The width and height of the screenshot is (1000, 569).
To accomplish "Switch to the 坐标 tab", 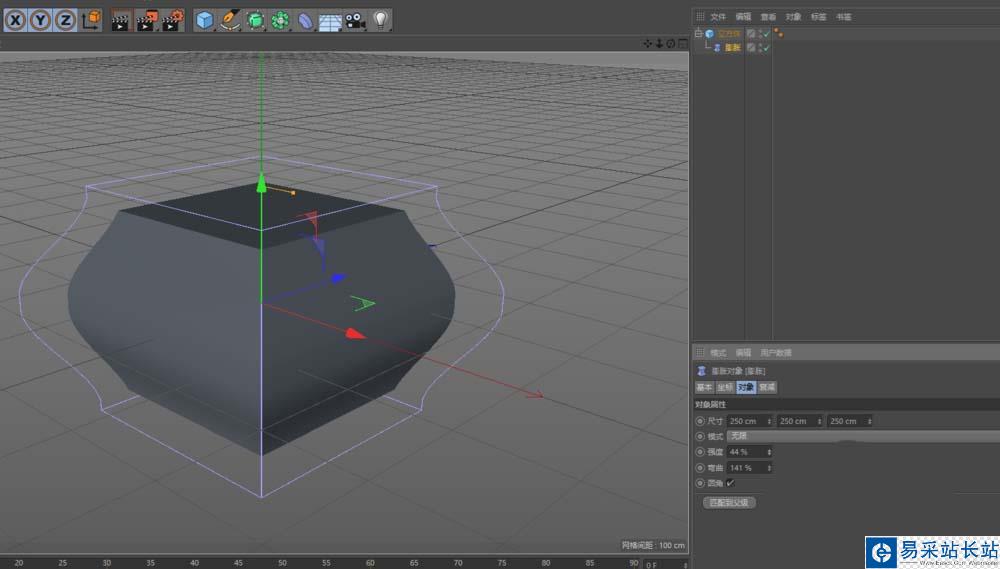I will (725, 387).
